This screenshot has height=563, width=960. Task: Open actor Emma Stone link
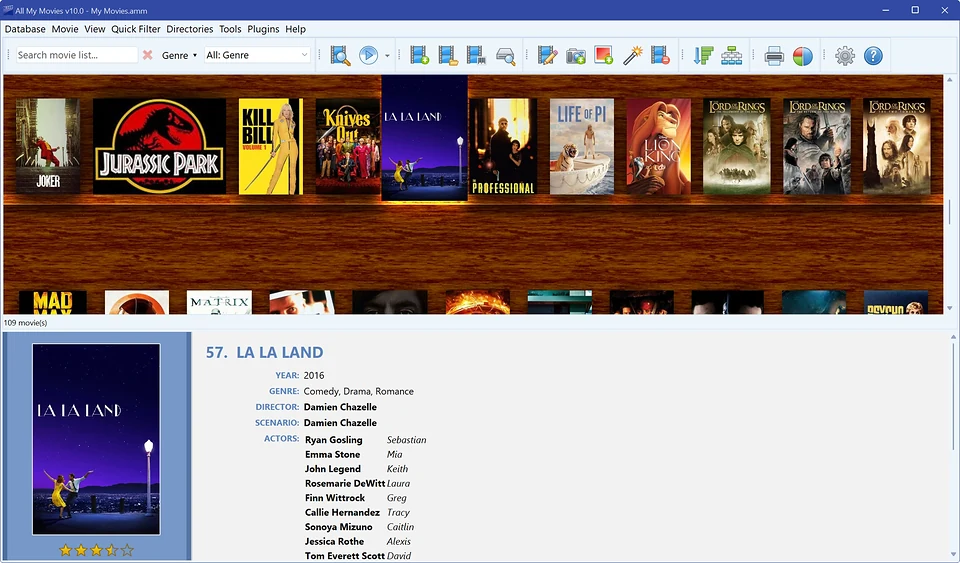tap(332, 455)
